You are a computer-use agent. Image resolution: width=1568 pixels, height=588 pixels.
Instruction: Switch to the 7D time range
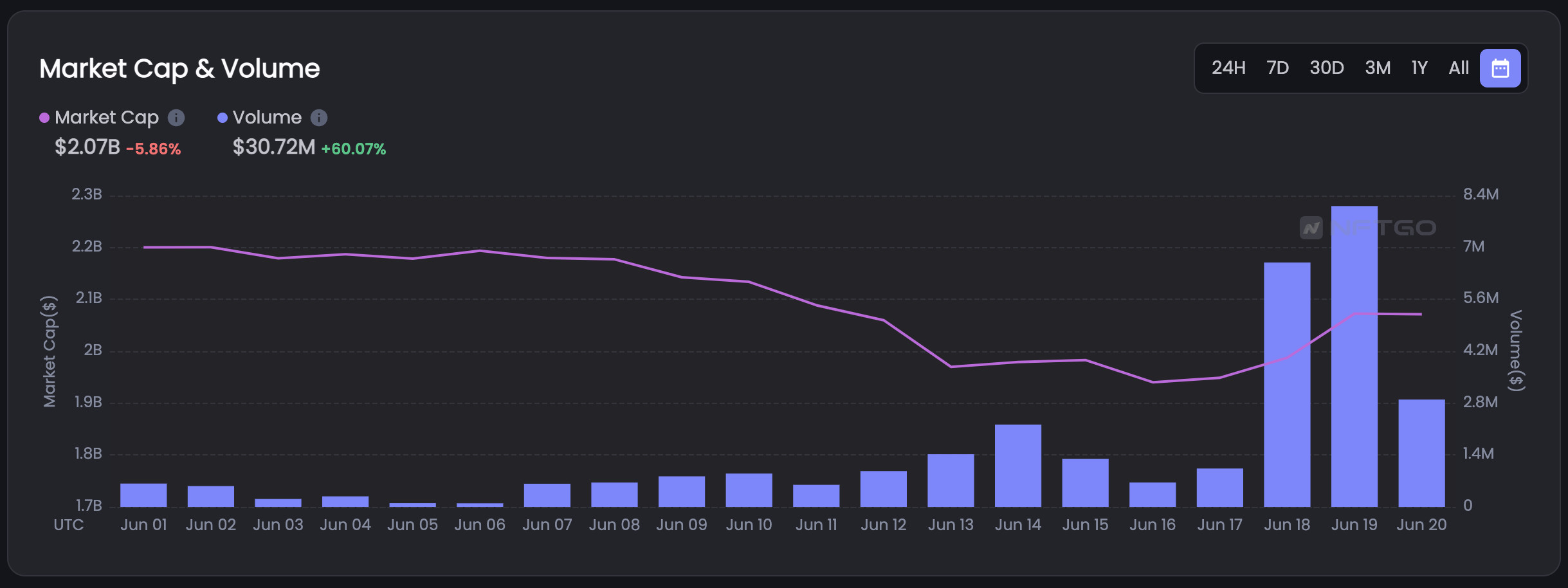1277,68
